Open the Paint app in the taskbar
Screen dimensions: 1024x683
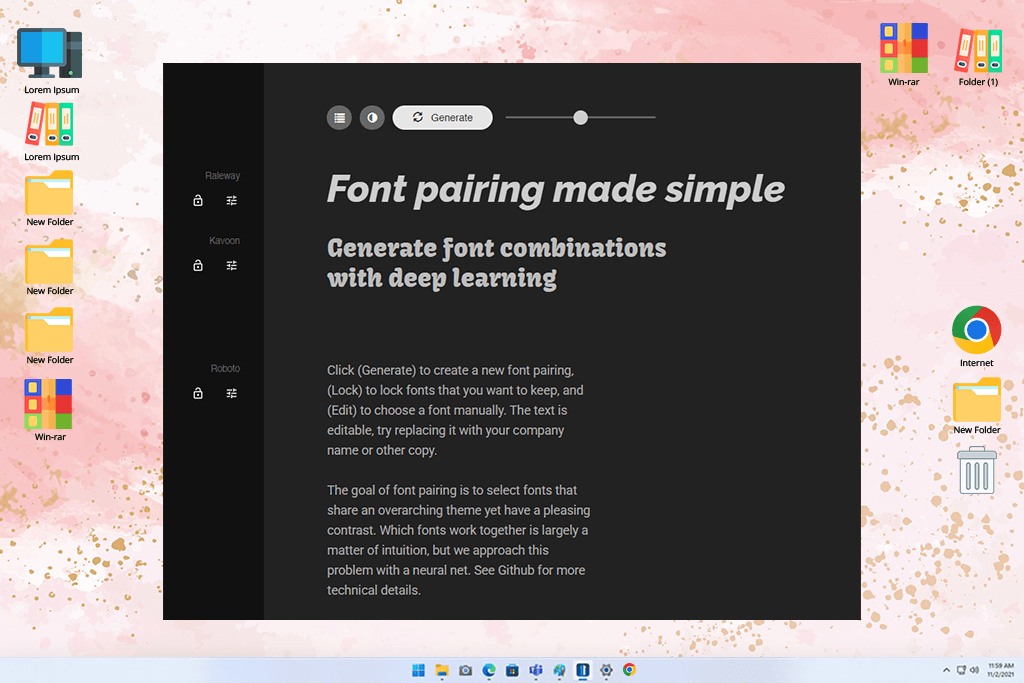click(560, 670)
